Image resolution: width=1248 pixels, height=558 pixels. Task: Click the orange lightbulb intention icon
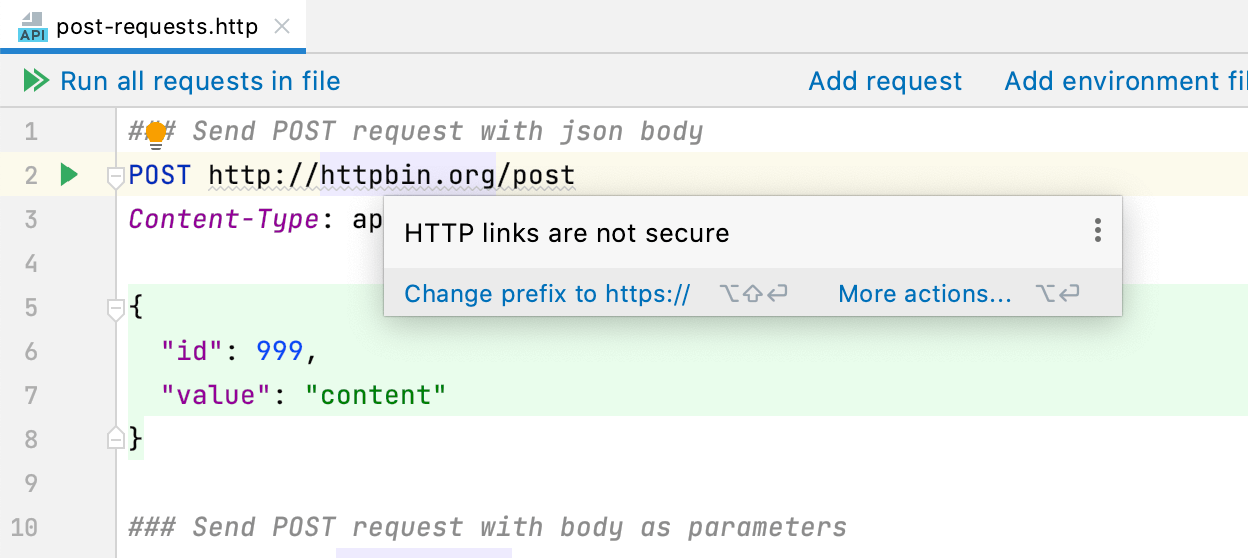(156, 132)
